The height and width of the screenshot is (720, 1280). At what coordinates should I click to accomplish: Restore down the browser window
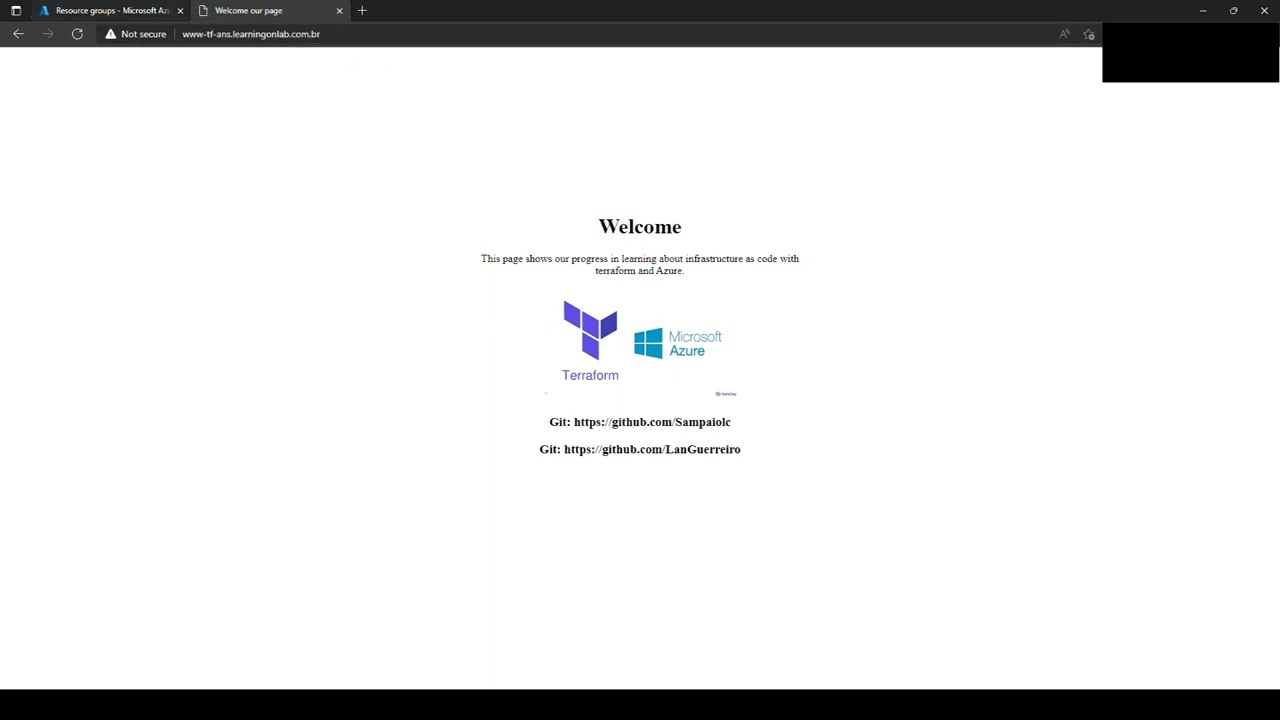click(x=1233, y=10)
